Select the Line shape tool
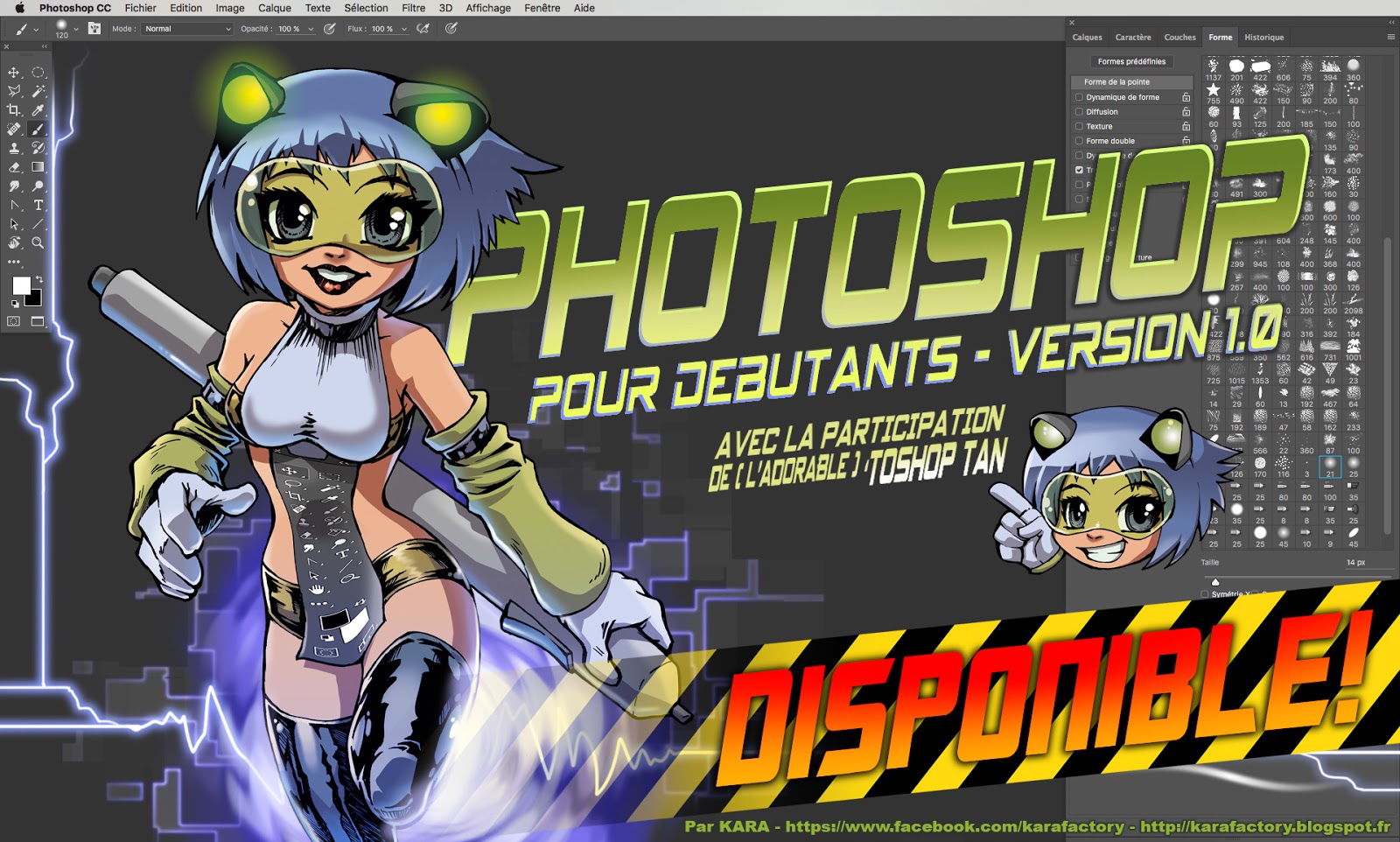 pyautogui.click(x=38, y=224)
